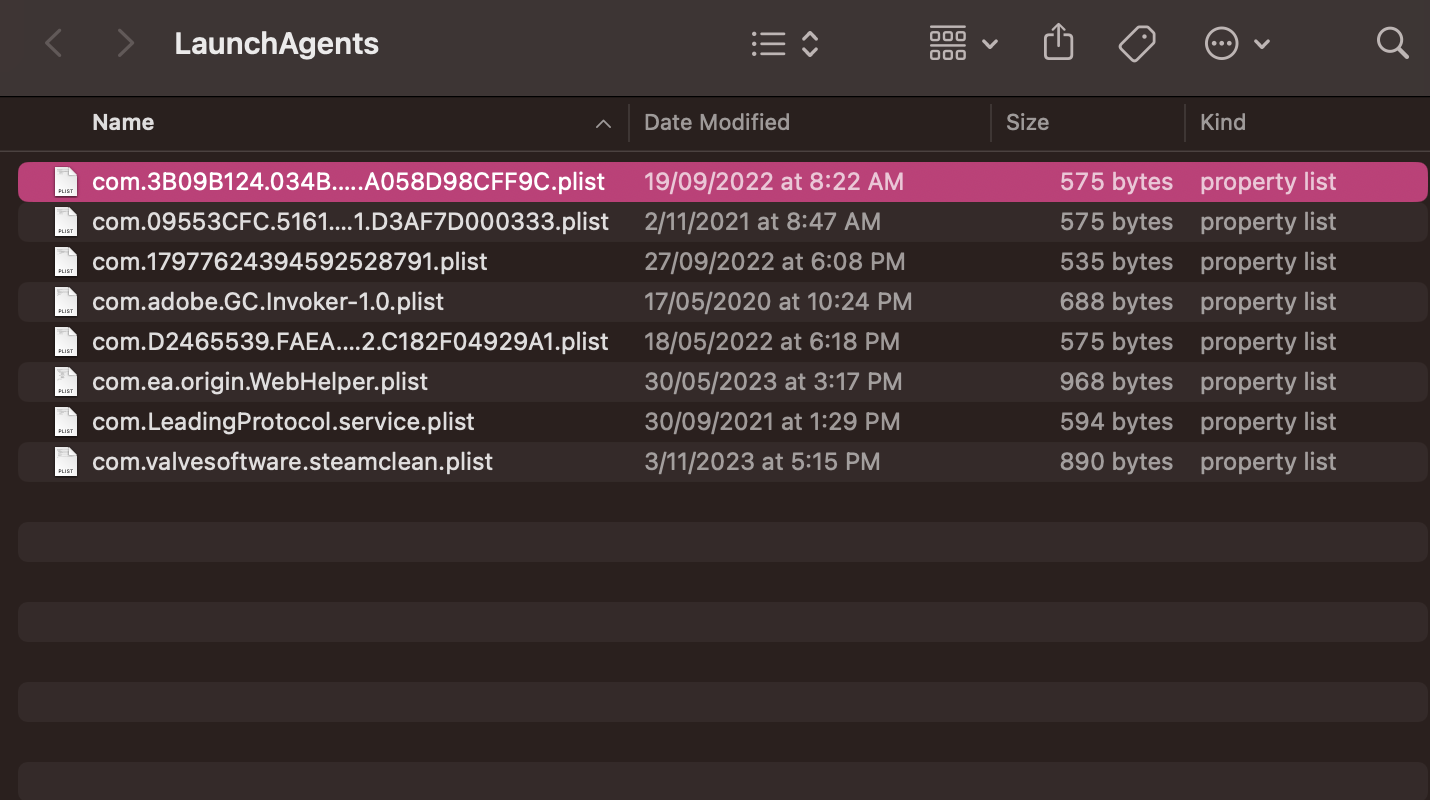Image resolution: width=1430 pixels, height=800 pixels.
Task: Click the plist icon beside com.ea.origin.WebHelper.plist
Action: click(x=66, y=381)
